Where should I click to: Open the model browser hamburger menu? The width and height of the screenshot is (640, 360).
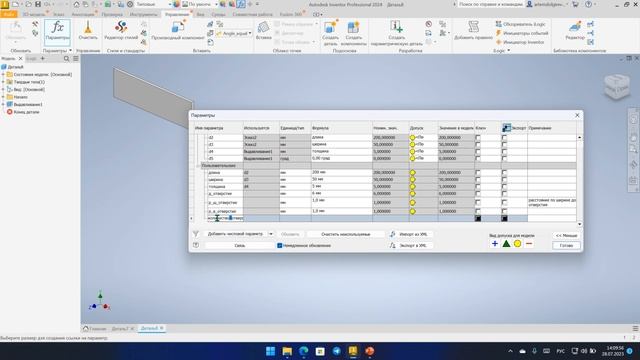click(x=76, y=59)
